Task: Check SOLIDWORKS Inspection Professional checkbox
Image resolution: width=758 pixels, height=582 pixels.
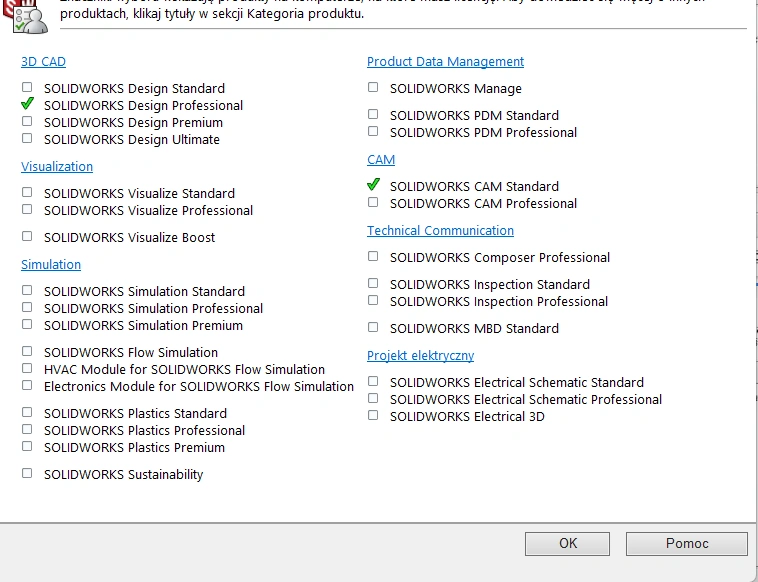Action: [x=373, y=300]
